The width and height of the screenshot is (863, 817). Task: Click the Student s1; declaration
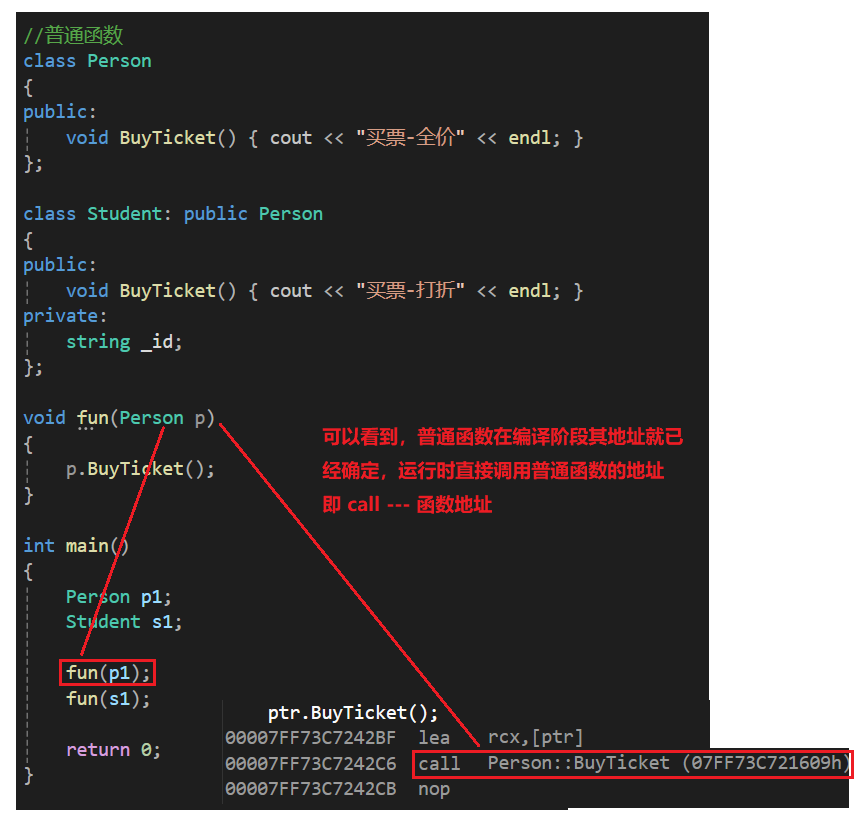pos(124,622)
